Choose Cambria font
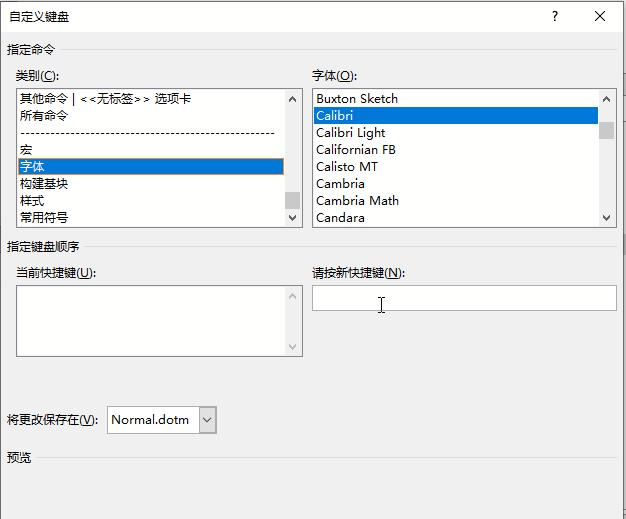Viewport: 626px width, 519px height. (456, 184)
